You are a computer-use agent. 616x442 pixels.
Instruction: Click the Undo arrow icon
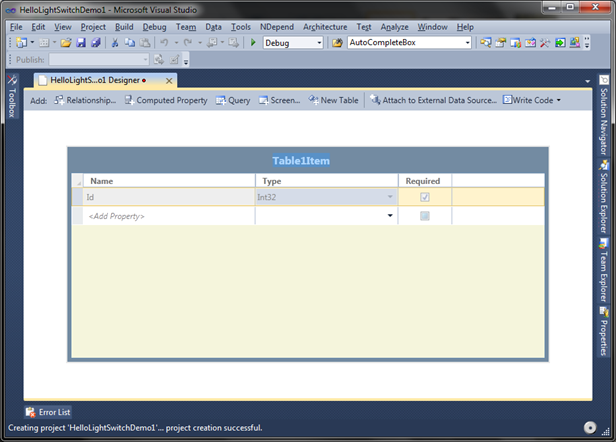(x=164, y=42)
